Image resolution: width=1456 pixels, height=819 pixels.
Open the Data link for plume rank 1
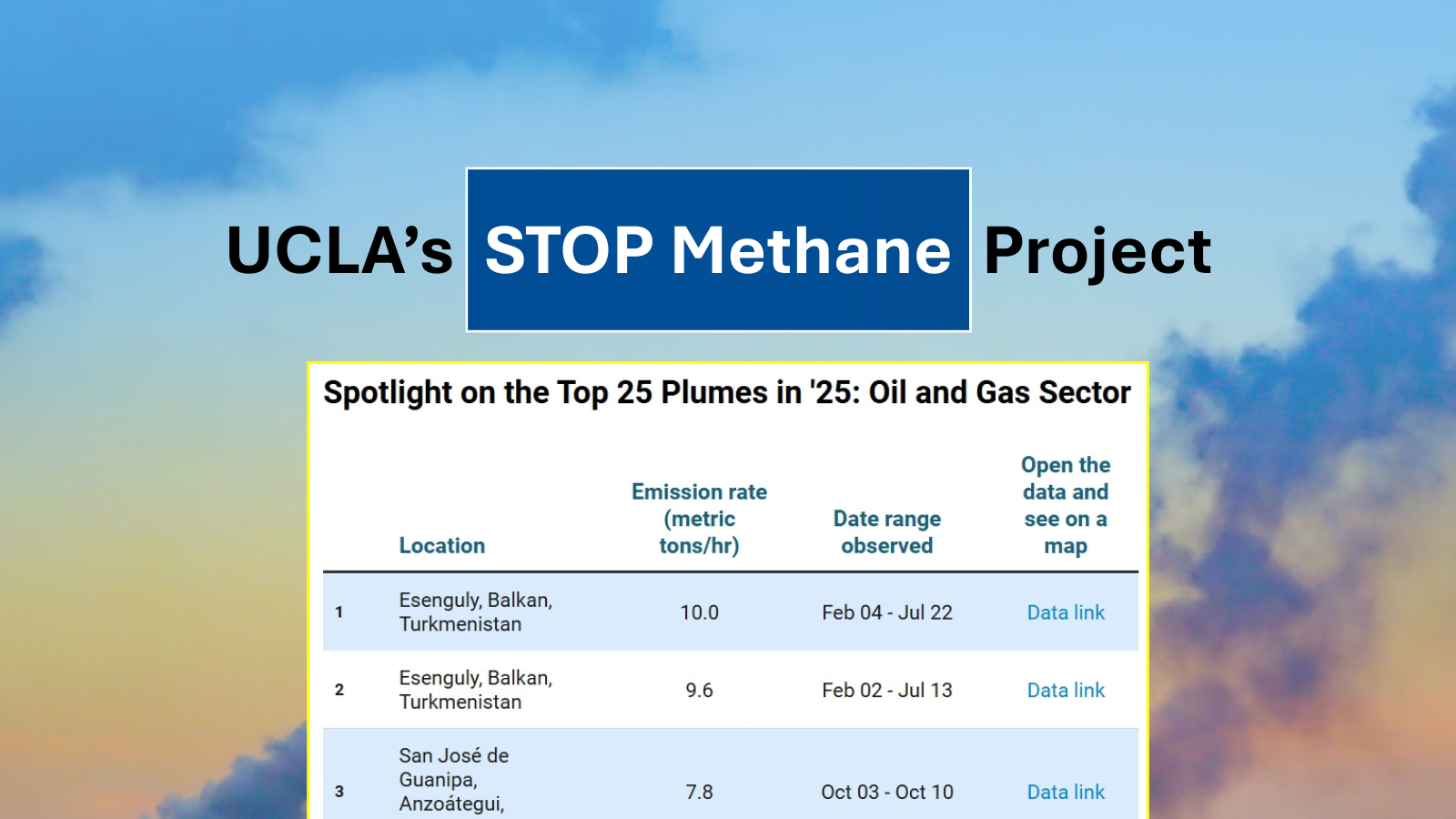1066,612
